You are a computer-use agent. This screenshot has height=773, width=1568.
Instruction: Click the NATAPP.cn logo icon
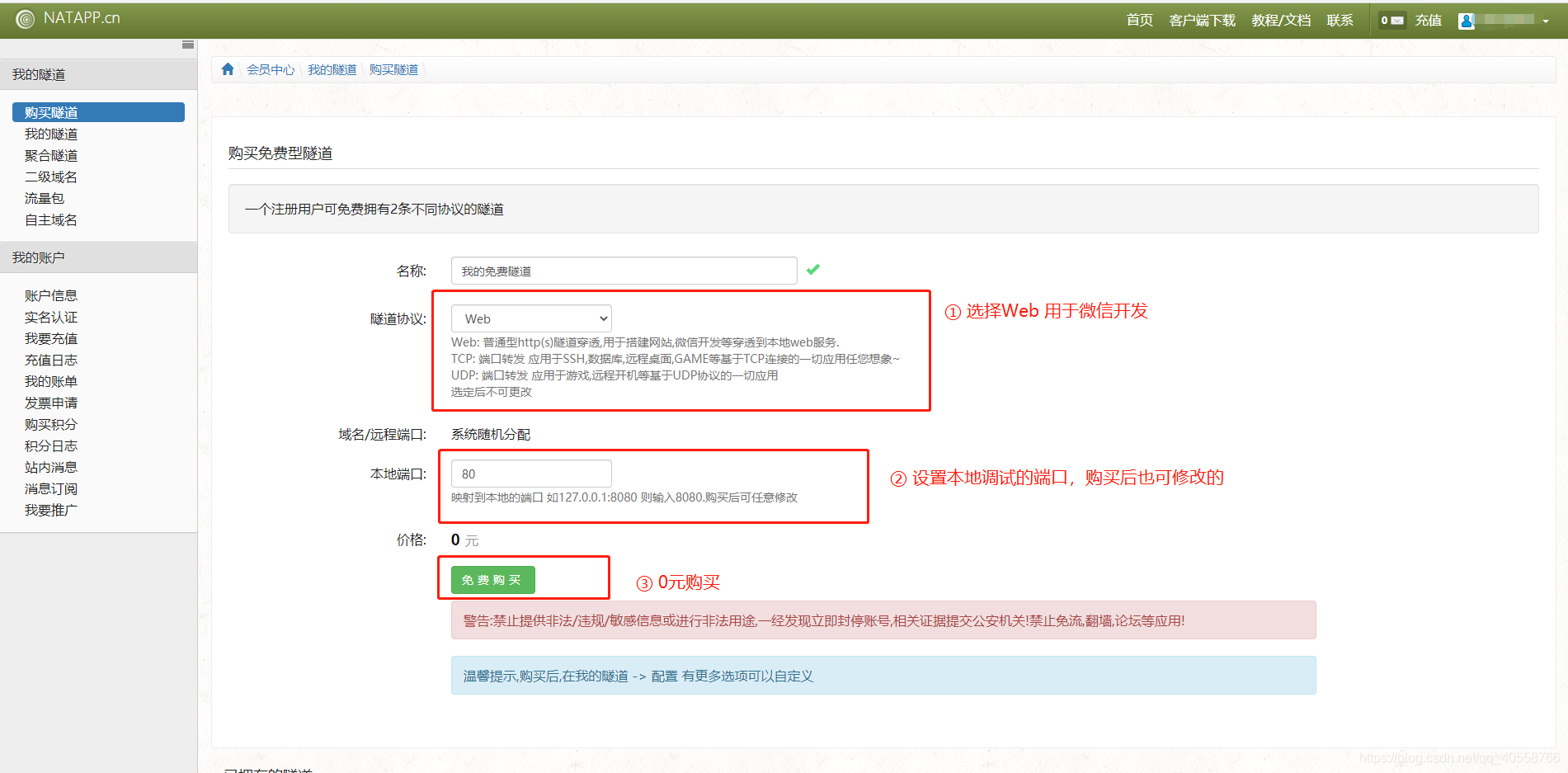(x=26, y=19)
